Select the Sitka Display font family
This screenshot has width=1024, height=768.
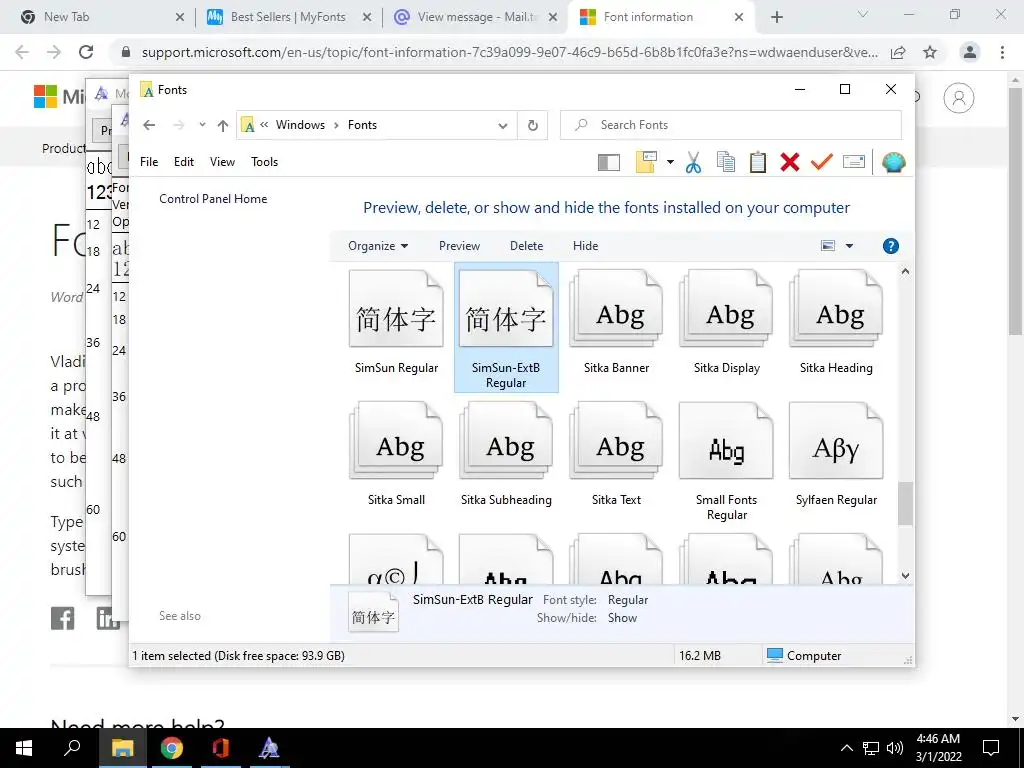click(x=726, y=323)
